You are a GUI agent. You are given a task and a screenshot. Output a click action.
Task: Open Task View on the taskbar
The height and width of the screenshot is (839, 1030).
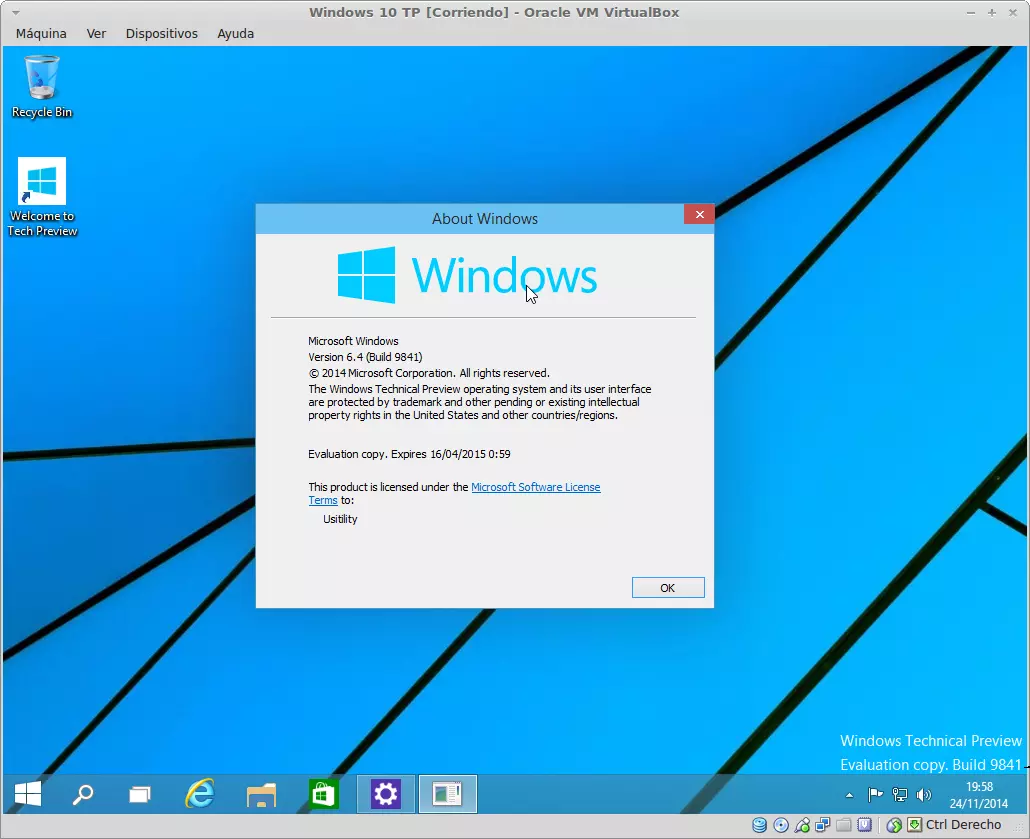[x=141, y=794]
